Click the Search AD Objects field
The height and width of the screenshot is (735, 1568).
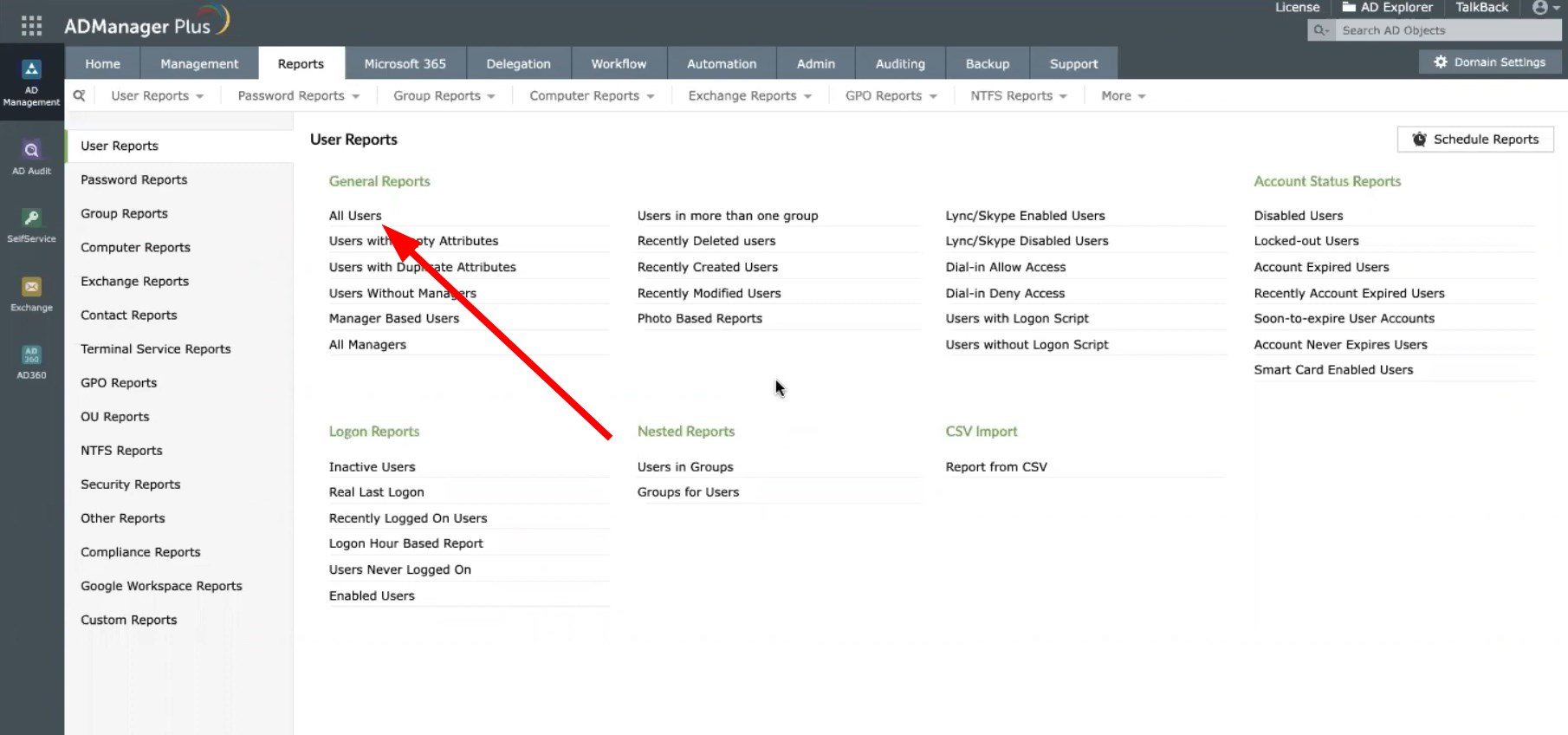click(x=1448, y=30)
